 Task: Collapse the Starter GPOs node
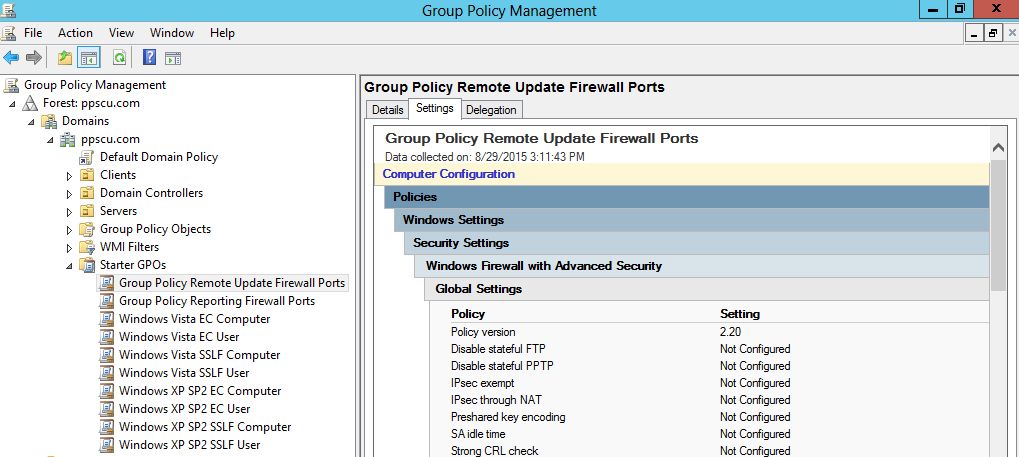pos(70,266)
